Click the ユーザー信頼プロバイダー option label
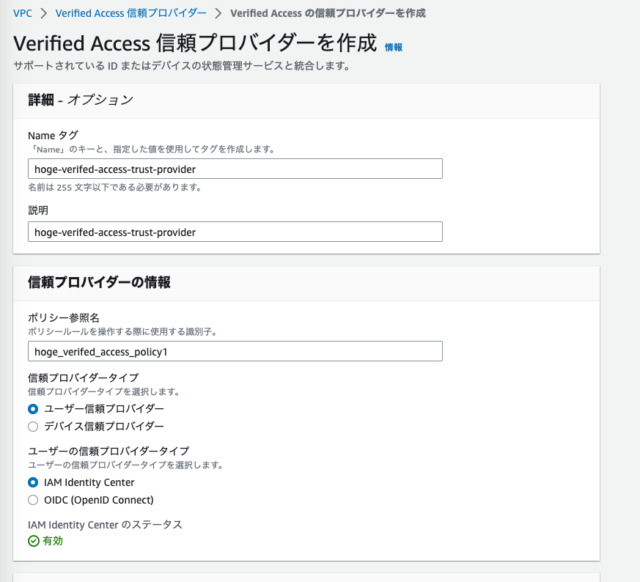 [x=104, y=409]
